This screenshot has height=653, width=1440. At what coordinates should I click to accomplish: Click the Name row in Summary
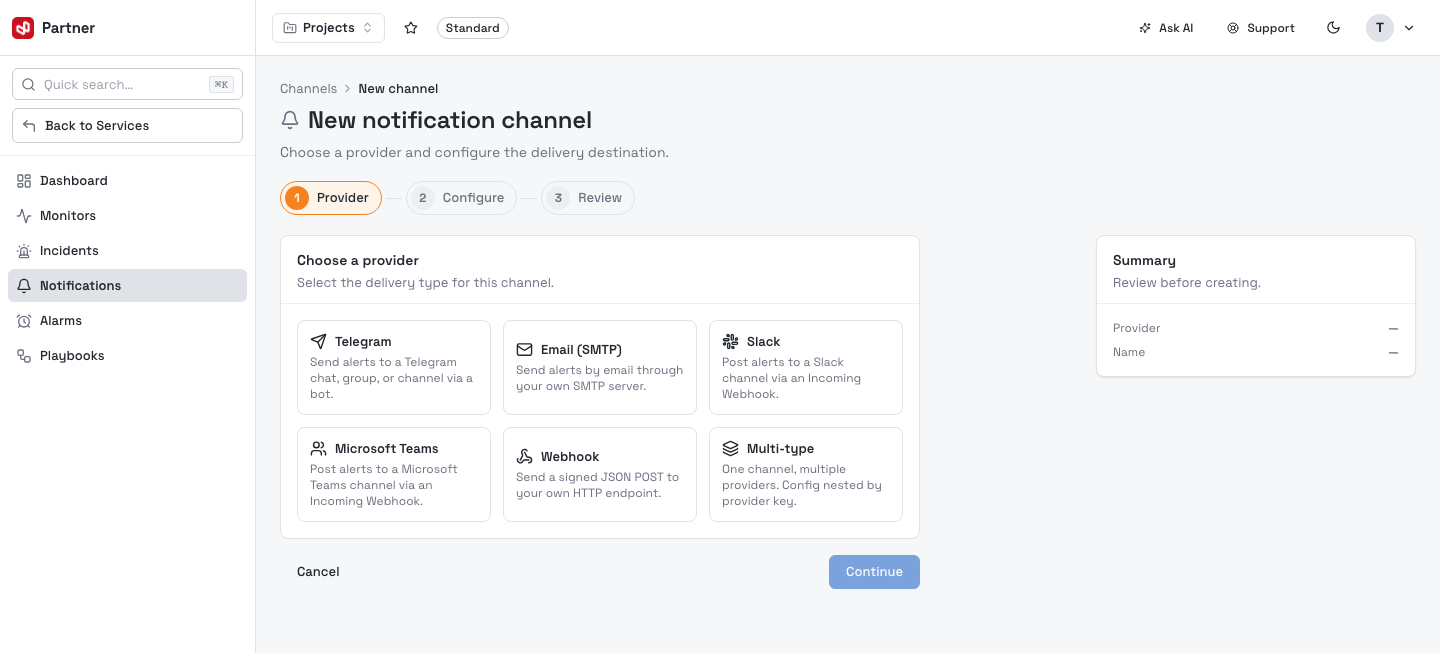1256,352
